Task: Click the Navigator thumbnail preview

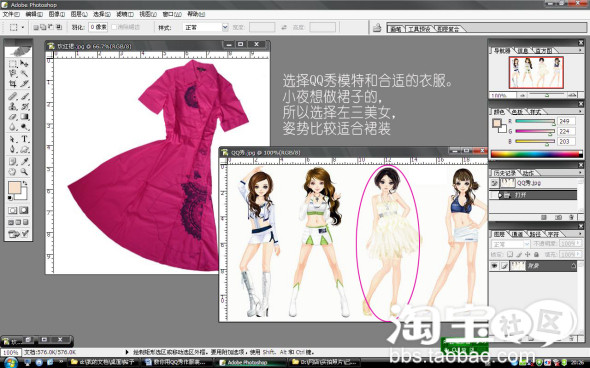Action: (x=536, y=72)
